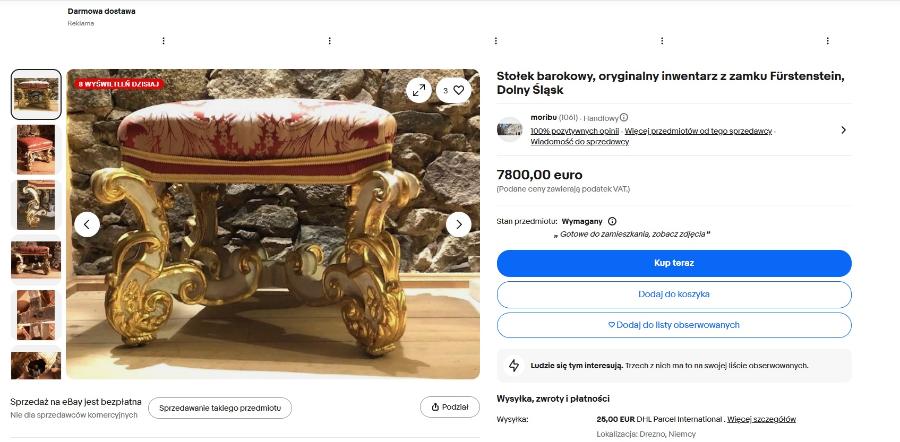This screenshot has width=900, height=442.
Task: Open the info icon beside Wymagany condition
Action: click(612, 221)
